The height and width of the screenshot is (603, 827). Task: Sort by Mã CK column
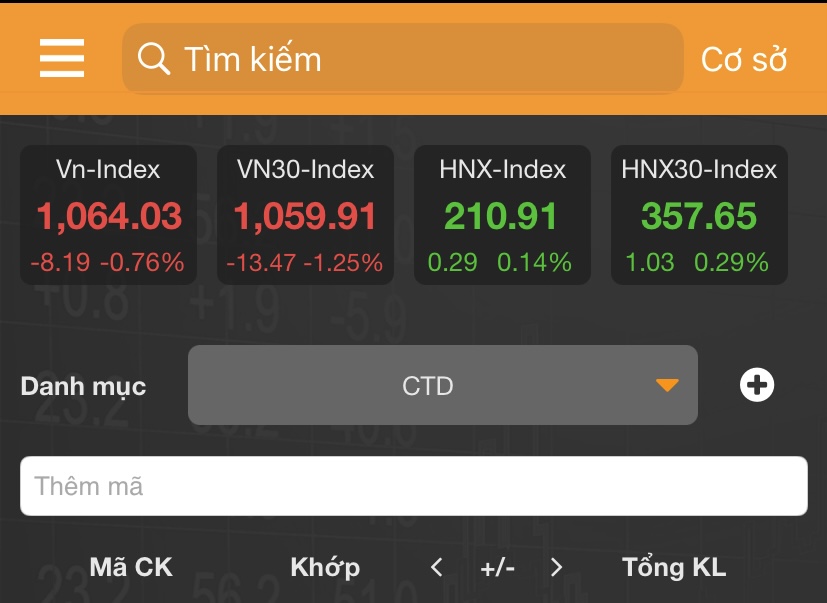131,568
